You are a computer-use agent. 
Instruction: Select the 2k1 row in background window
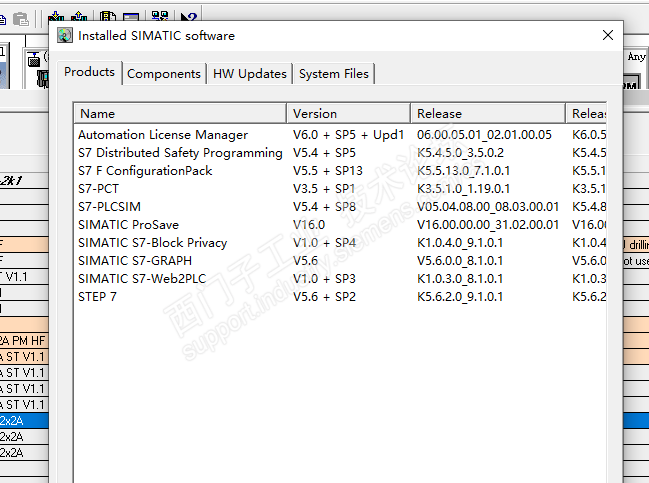tap(24, 180)
